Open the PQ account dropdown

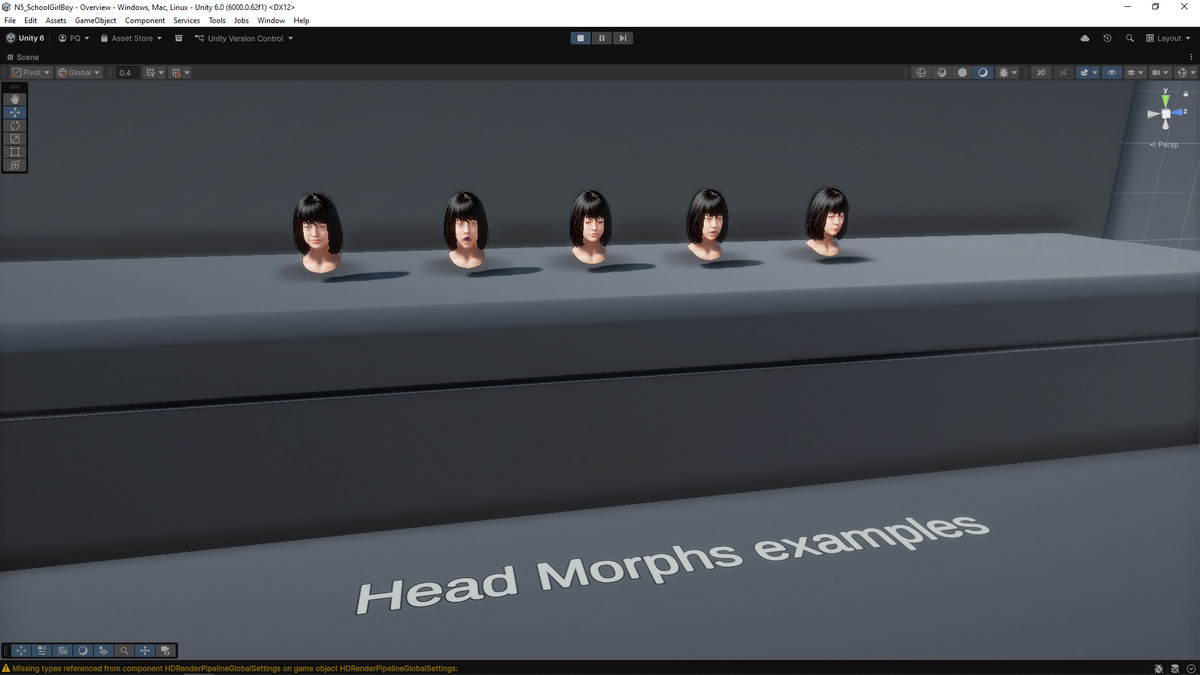click(x=74, y=38)
